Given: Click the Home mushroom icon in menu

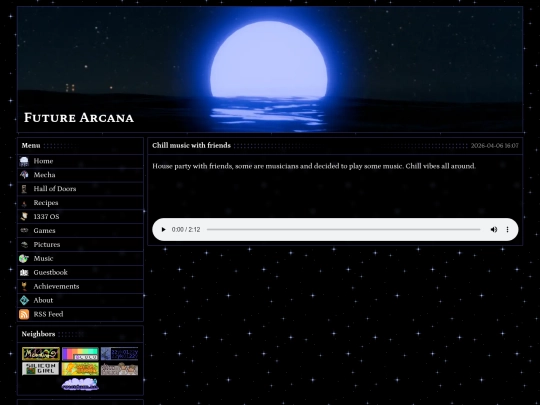Looking at the screenshot, I should point(24,161).
